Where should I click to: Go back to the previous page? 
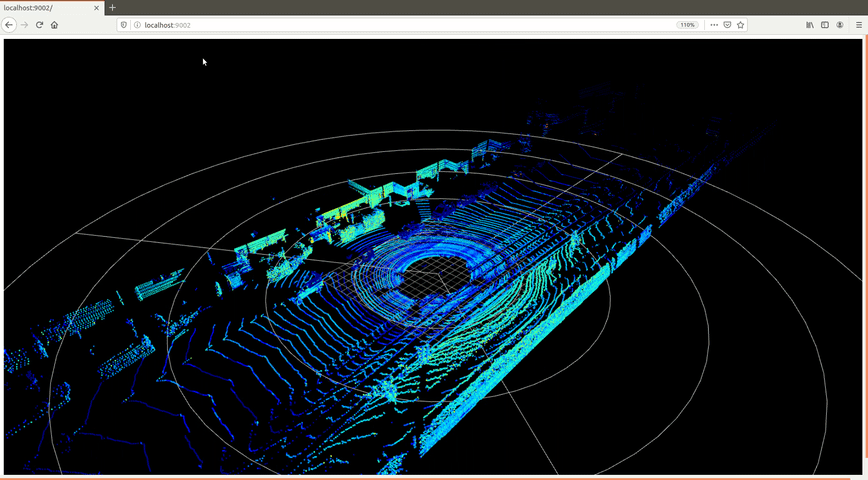(9, 25)
